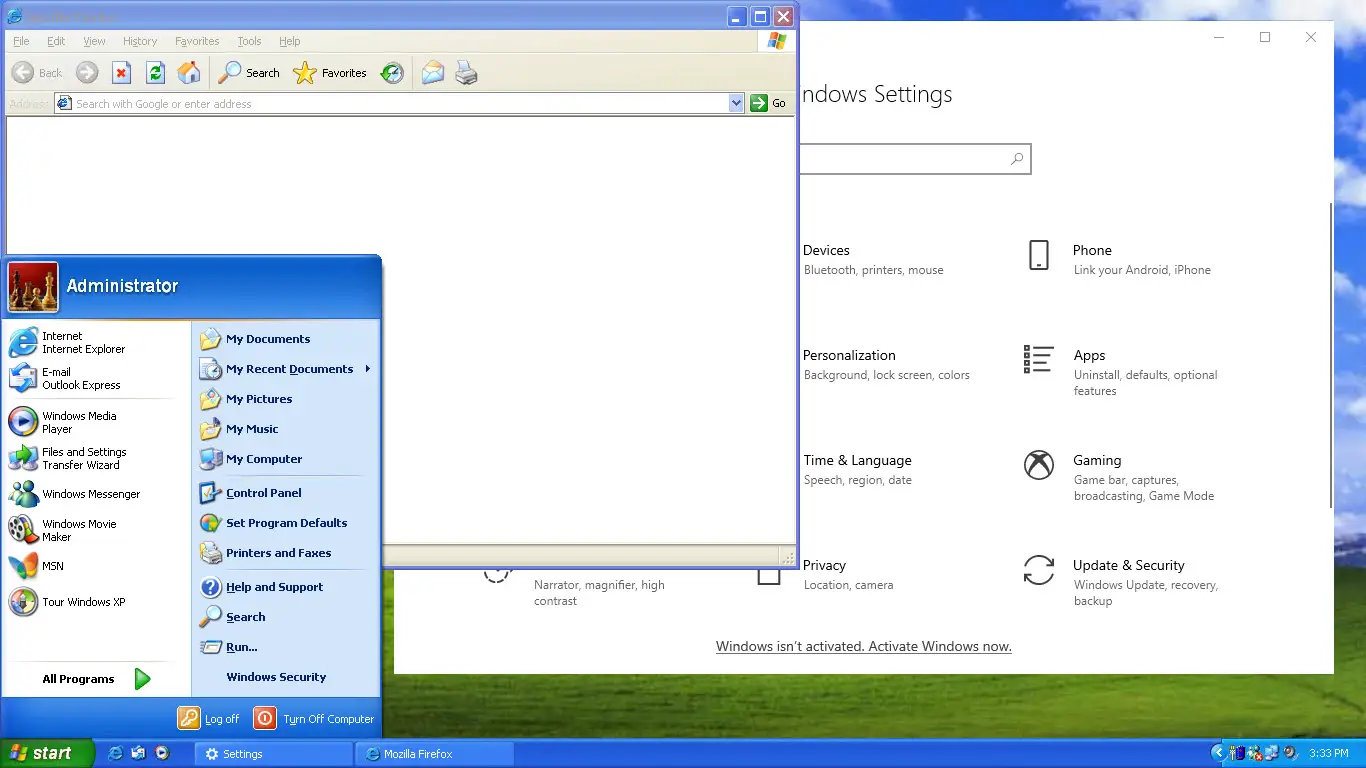Open My Documents folder
This screenshot has width=1366, height=768.
click(x=285, y=339)
